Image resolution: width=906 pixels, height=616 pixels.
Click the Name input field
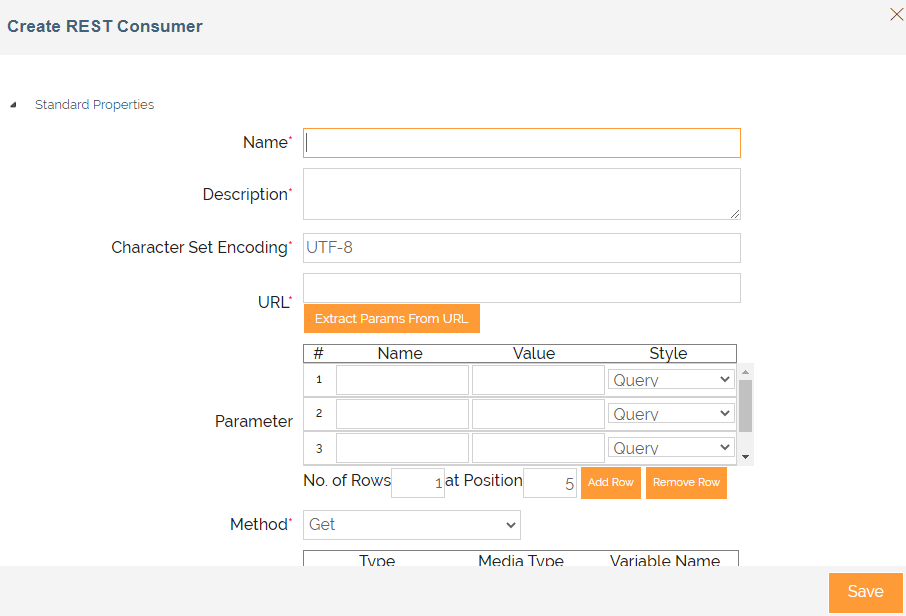click(x=522, y=143)
